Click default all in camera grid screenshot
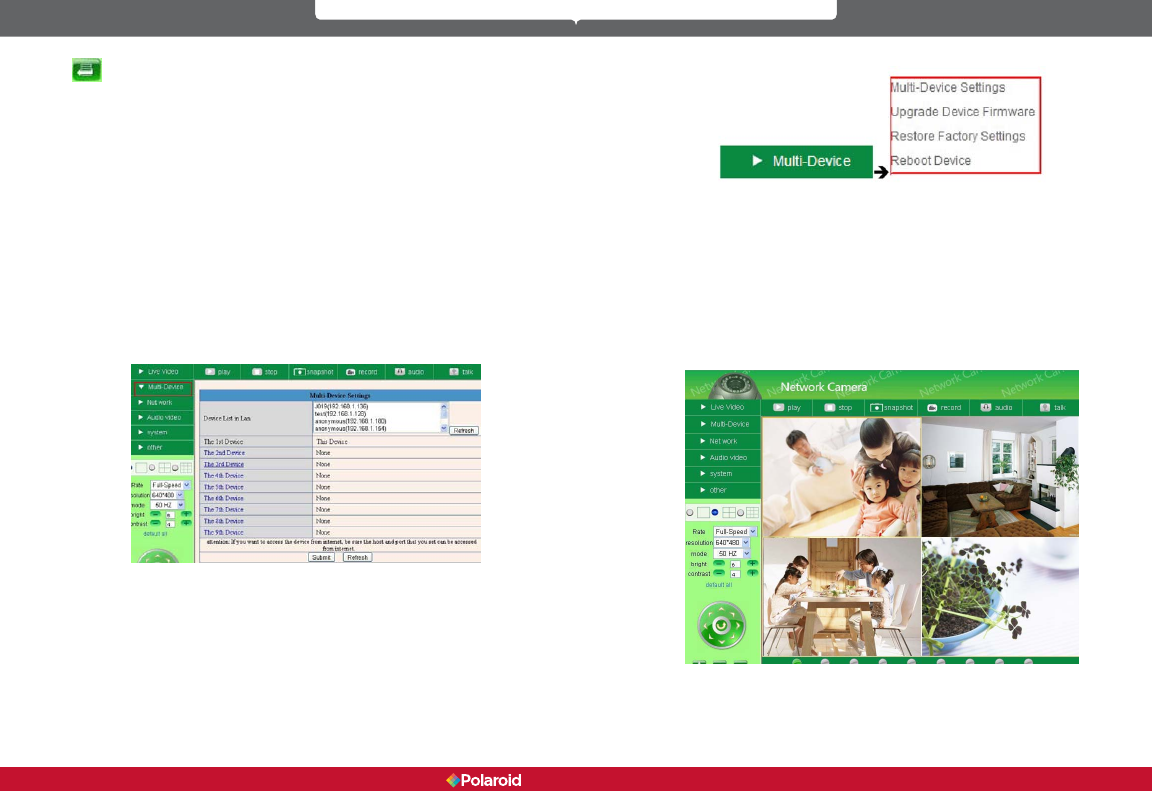The image size is (1152, 791). (x=719, y=585)
